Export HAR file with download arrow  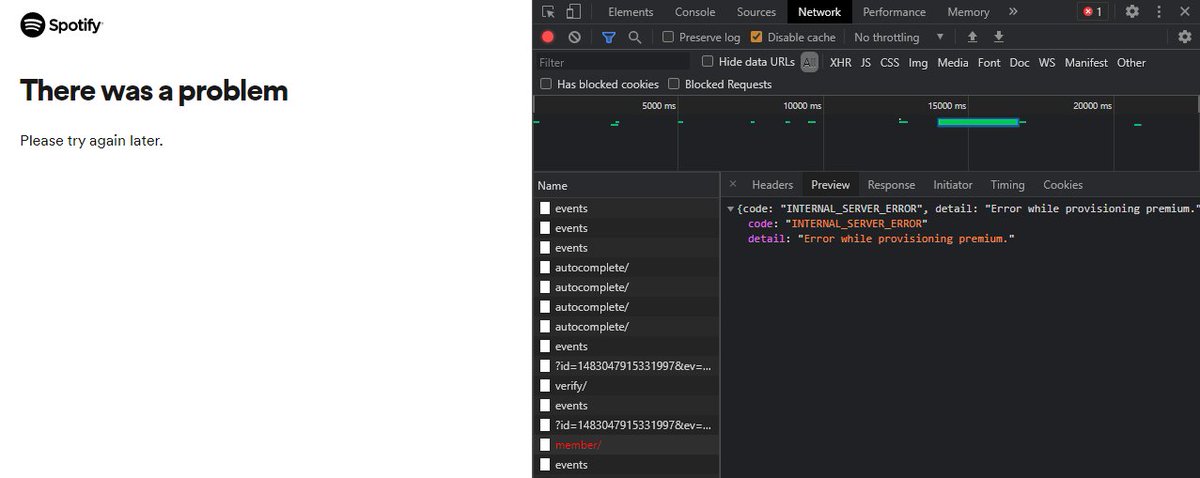point(998,37)
